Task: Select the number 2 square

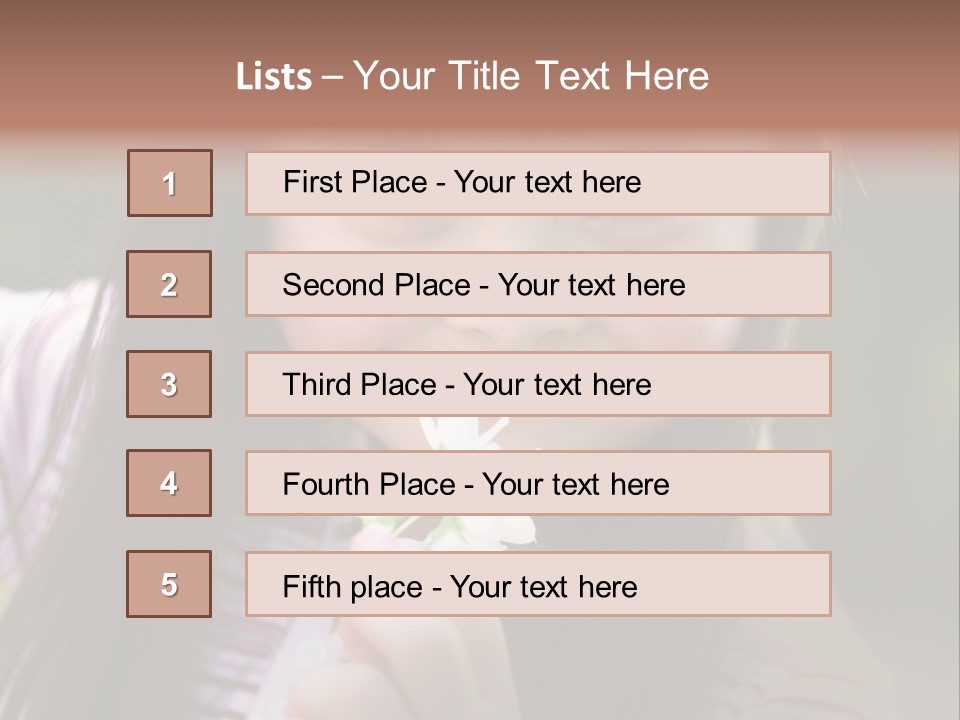Action: click(x=169, y=284)
